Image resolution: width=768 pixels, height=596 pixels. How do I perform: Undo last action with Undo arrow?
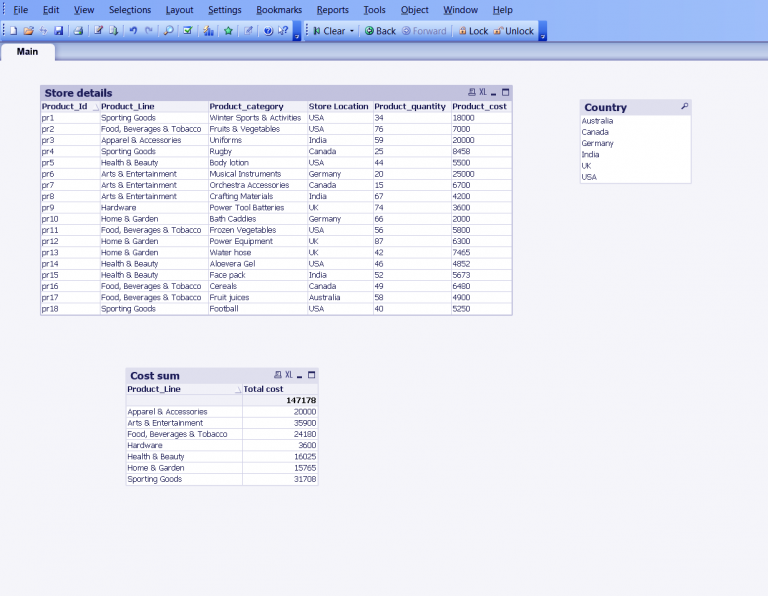point(133,31)
